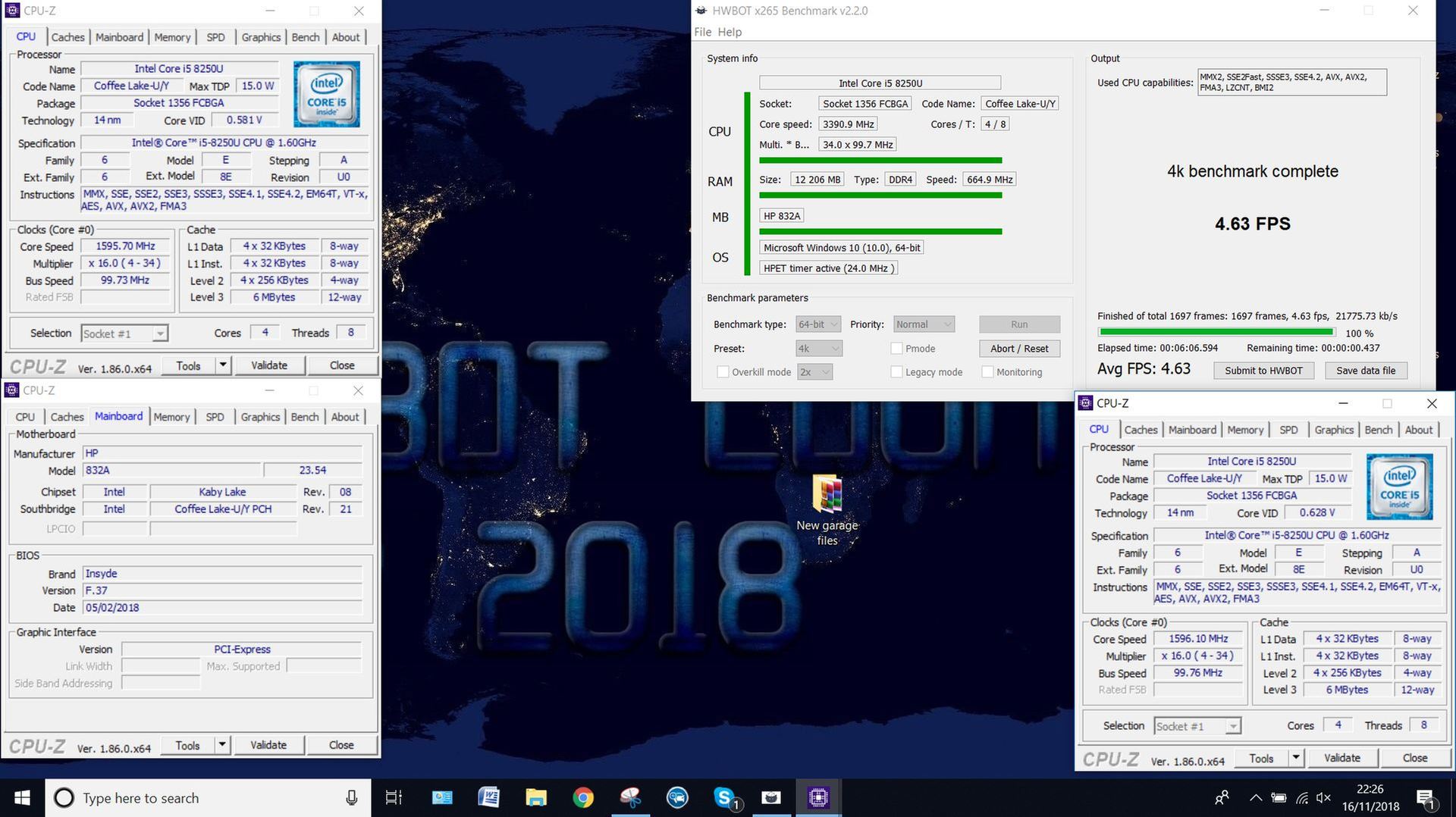Click Close button in Mainboard CPU-Z window
1456x817 pixels.
coord(341,745)
